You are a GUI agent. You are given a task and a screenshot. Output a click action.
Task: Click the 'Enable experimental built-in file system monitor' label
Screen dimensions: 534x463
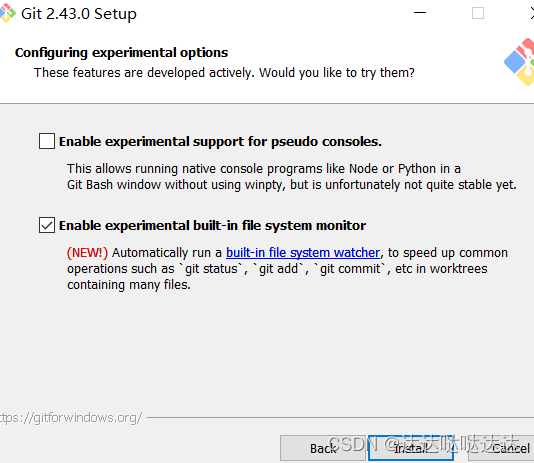[x=212, y=225]
